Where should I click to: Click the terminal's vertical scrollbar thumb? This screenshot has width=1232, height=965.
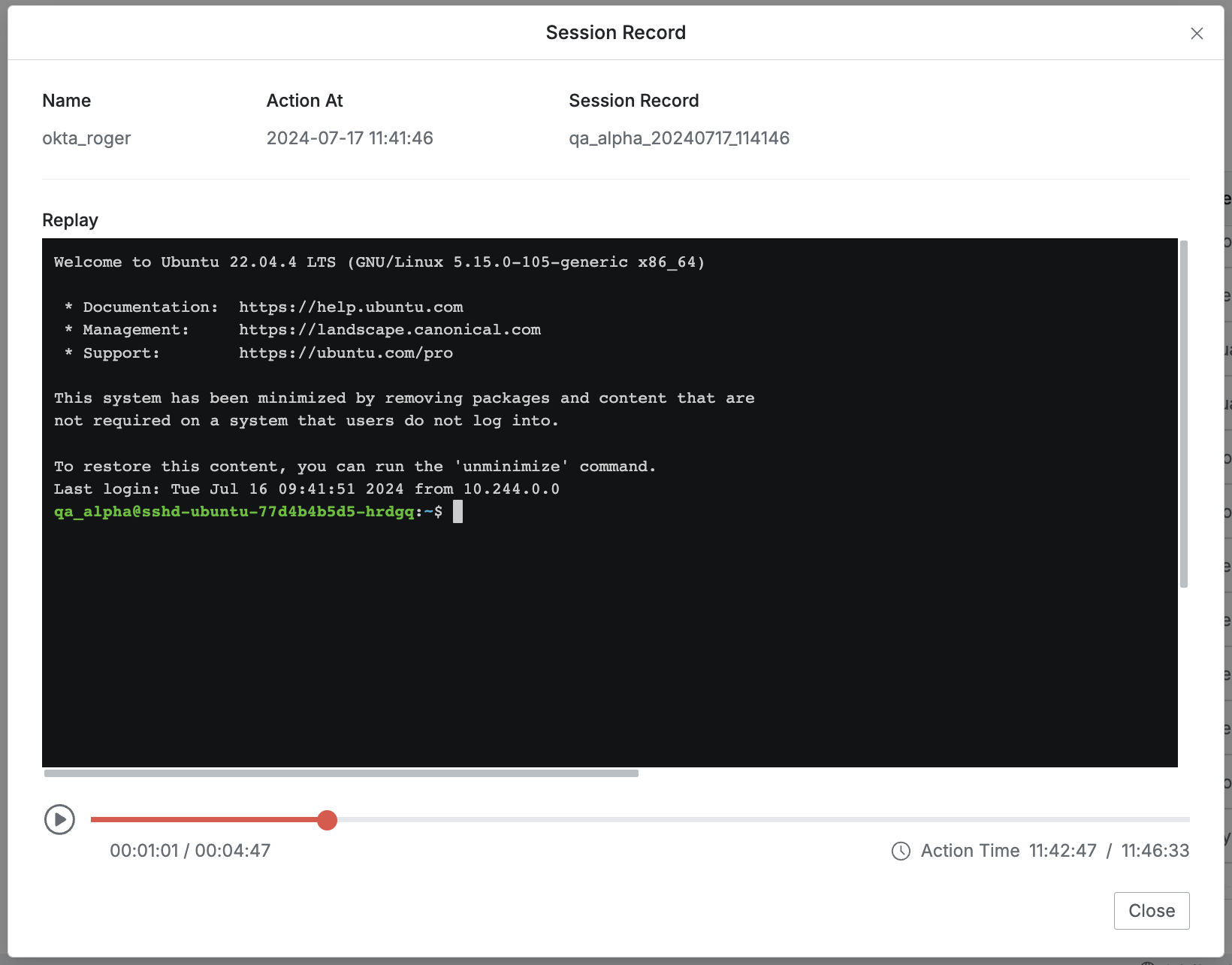[x=1184, y=413]
